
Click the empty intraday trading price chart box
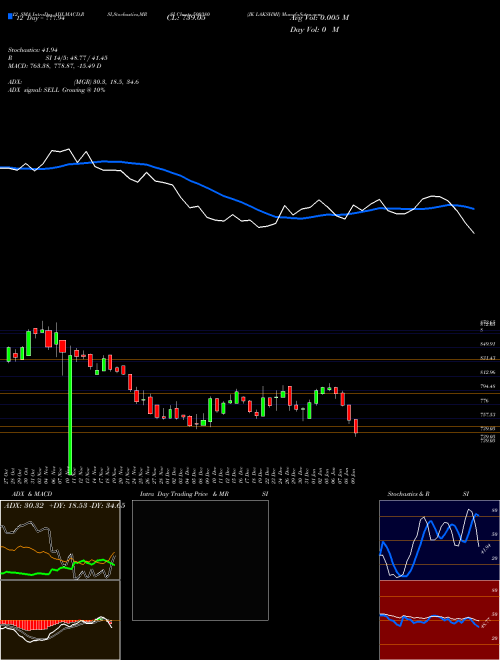click(x=200, y=560)
